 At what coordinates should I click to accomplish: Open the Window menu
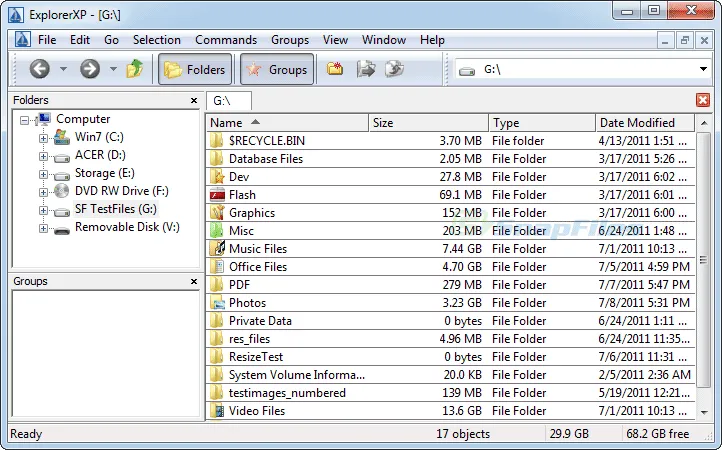(384, 40)
